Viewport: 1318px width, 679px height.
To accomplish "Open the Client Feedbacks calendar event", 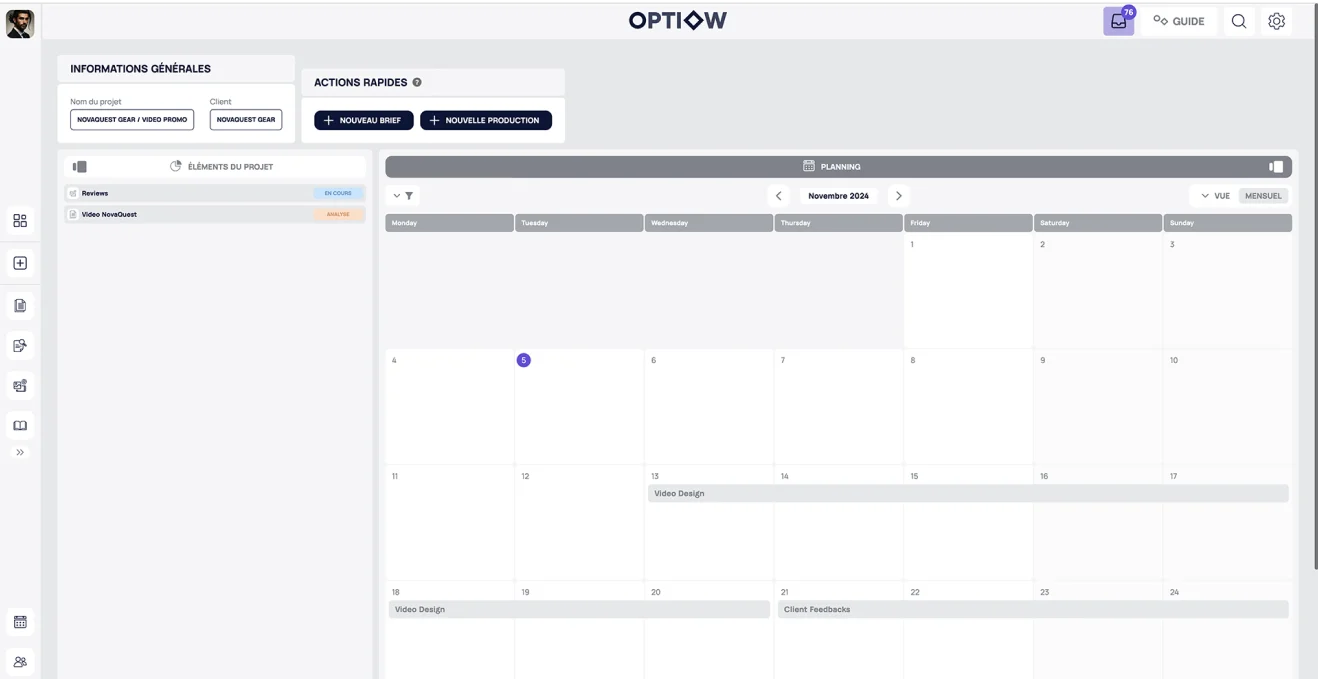I will point(1032,609).
